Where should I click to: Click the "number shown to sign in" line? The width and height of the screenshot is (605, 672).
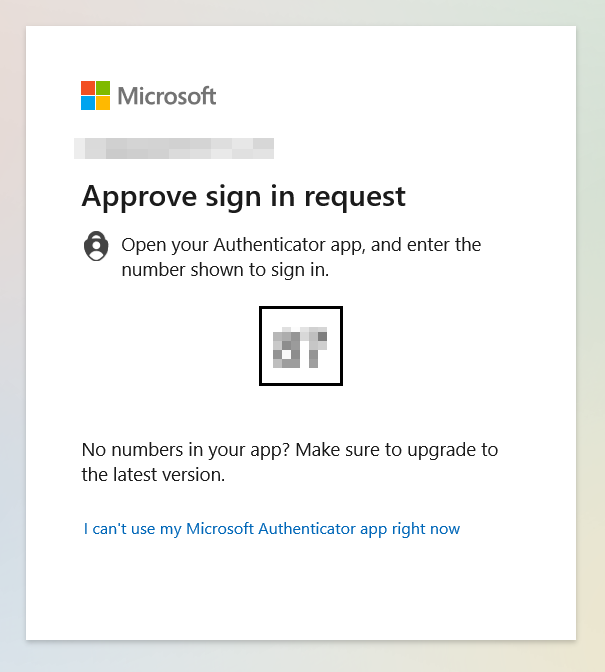(225, 270)
